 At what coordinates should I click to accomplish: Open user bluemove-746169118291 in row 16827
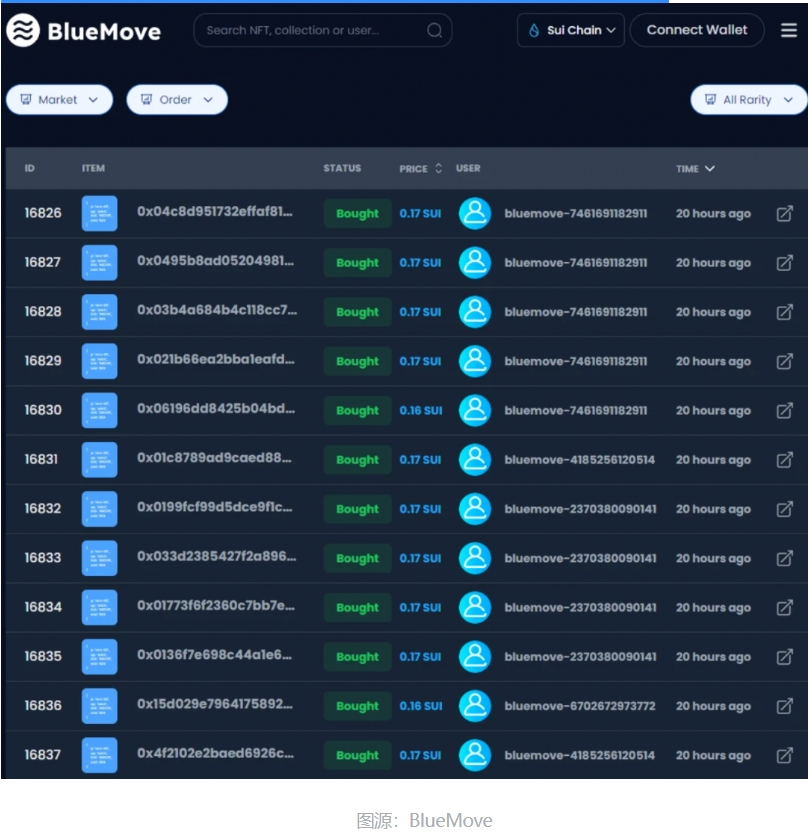pyautogui.click(x=576, y=263)
